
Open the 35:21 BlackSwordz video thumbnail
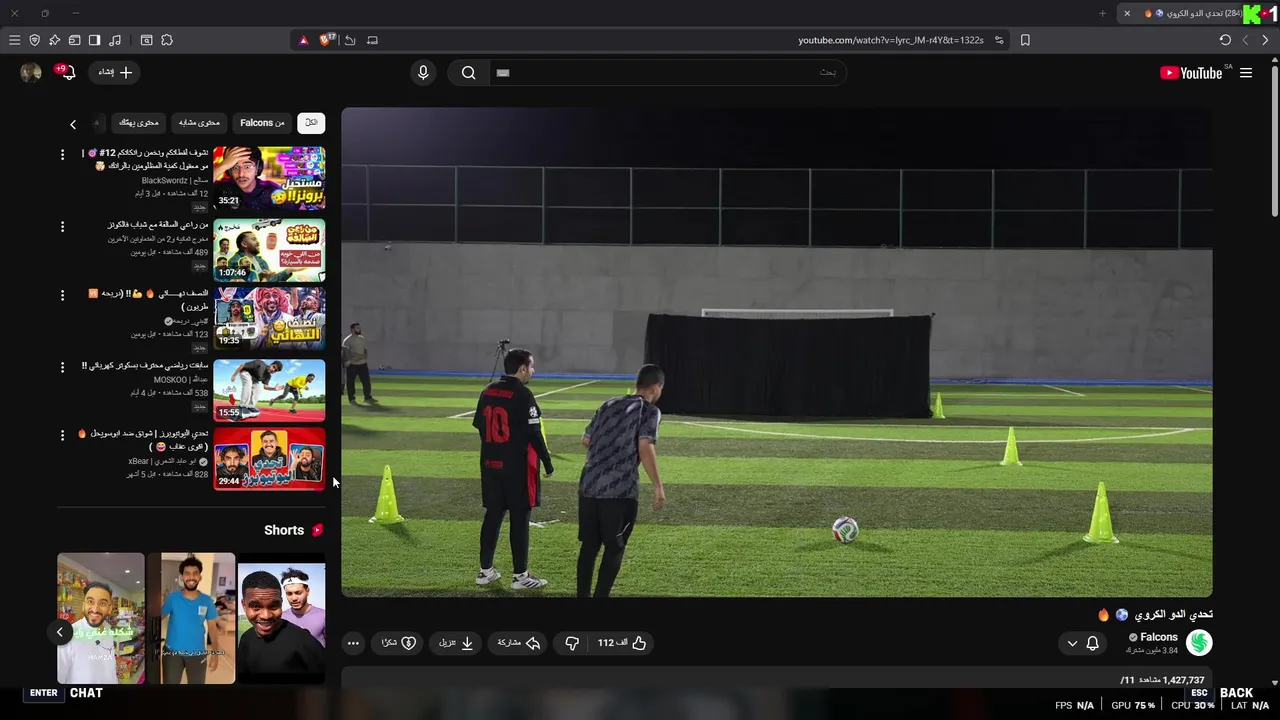(269, 178)
